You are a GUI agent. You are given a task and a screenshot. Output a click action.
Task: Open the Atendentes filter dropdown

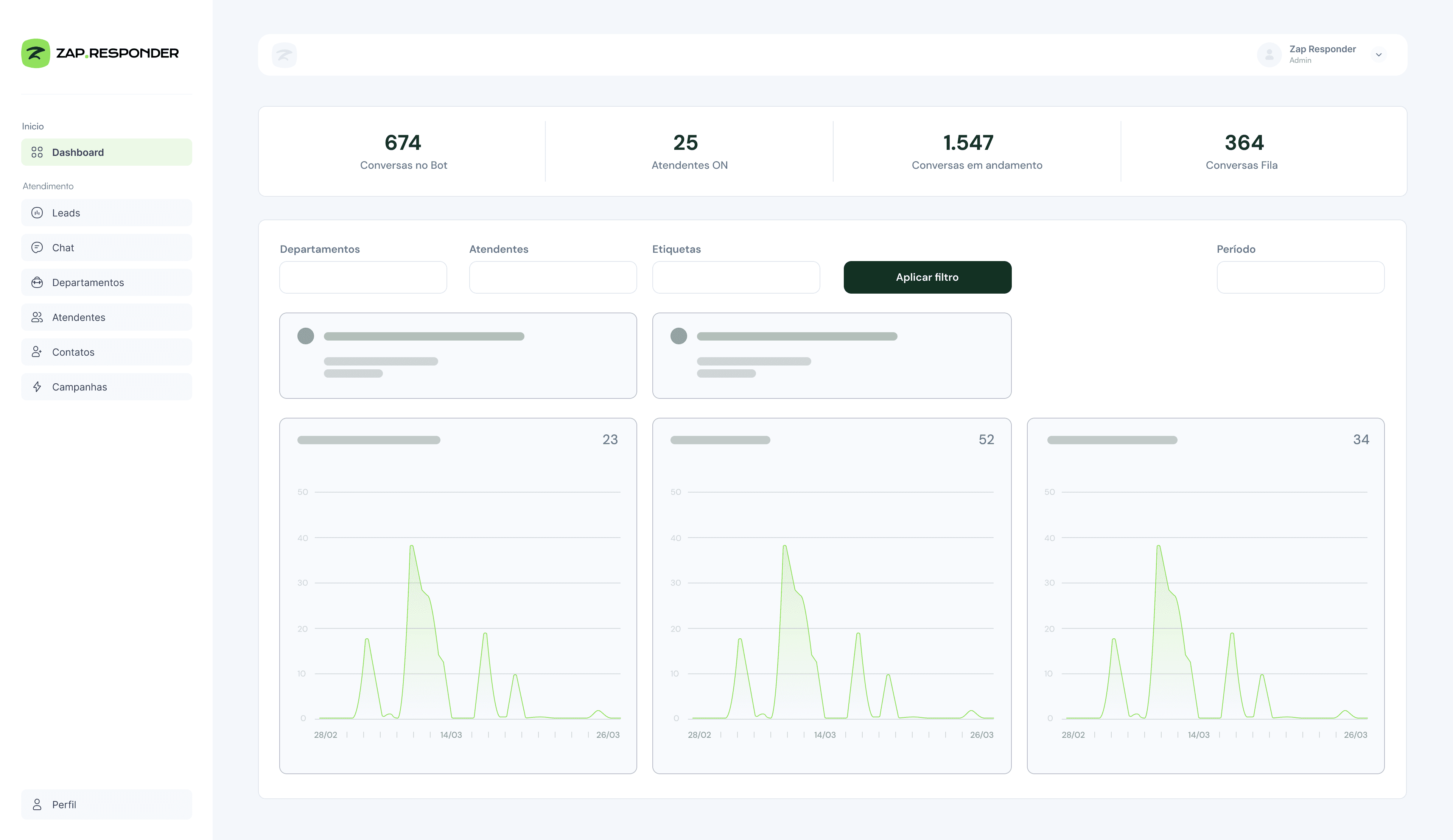coord(552,277)
